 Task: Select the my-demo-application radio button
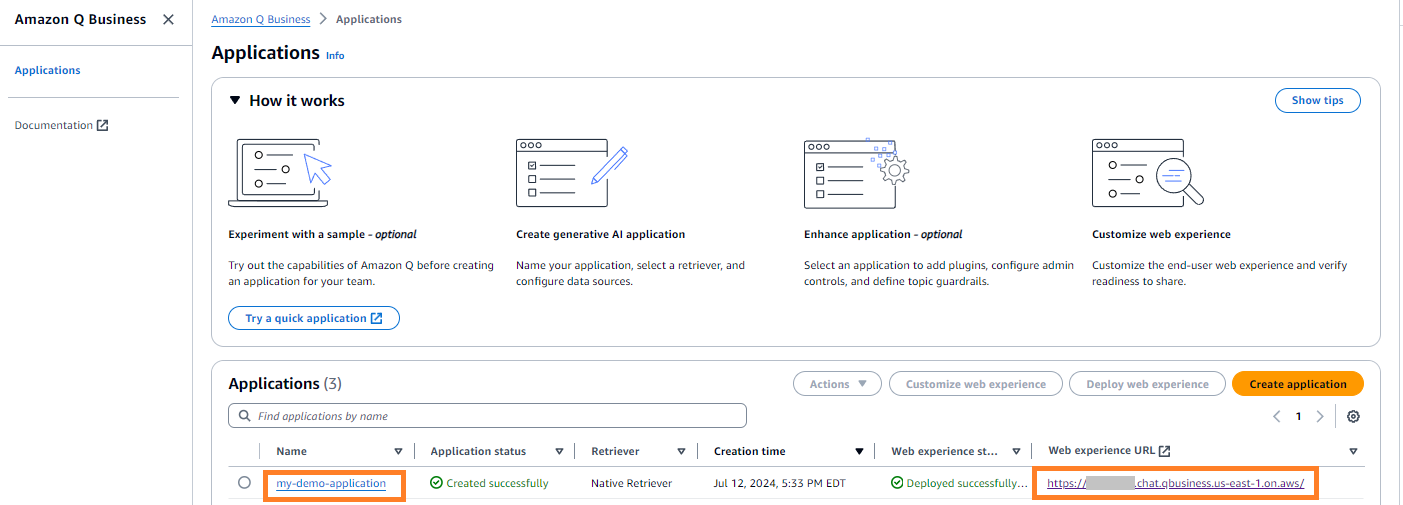(x=244, y=483)
